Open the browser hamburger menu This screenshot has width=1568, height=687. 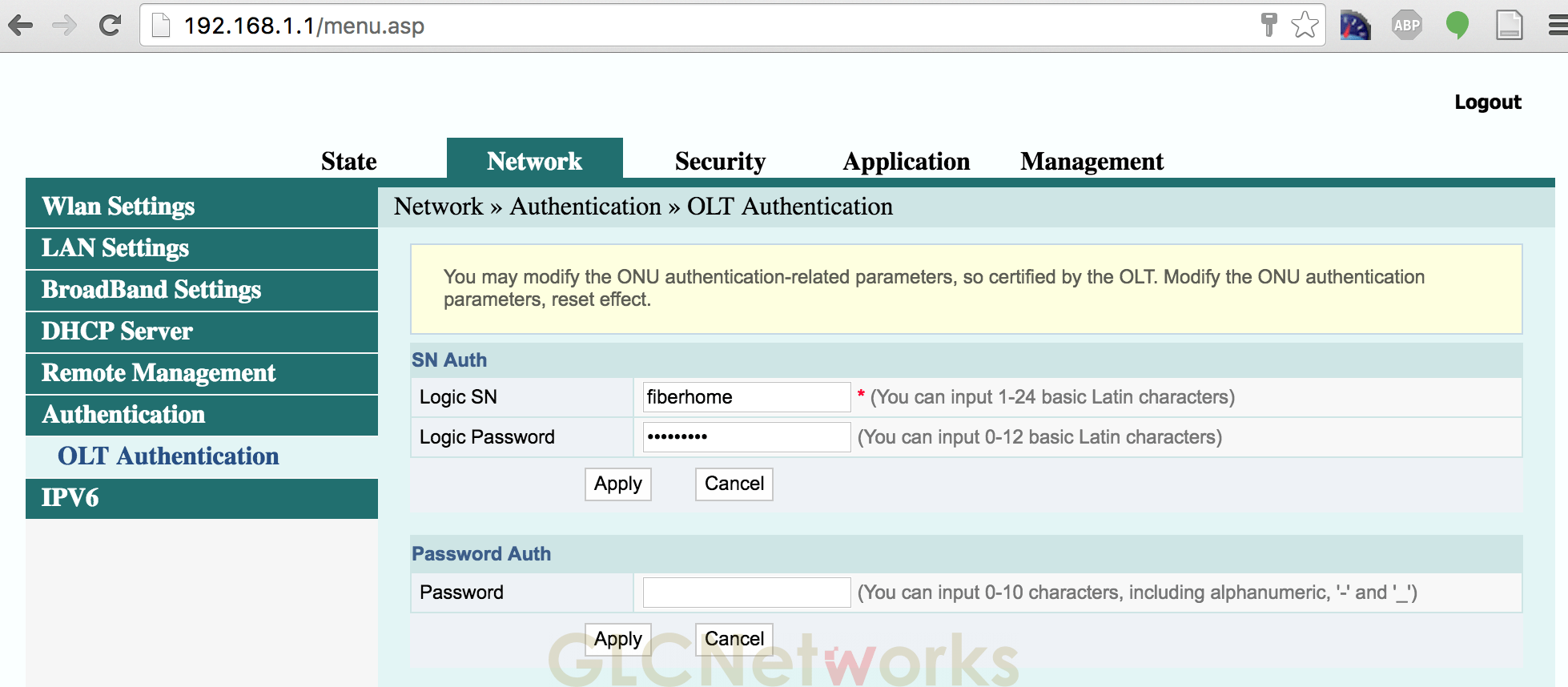tap(1558, 26)
